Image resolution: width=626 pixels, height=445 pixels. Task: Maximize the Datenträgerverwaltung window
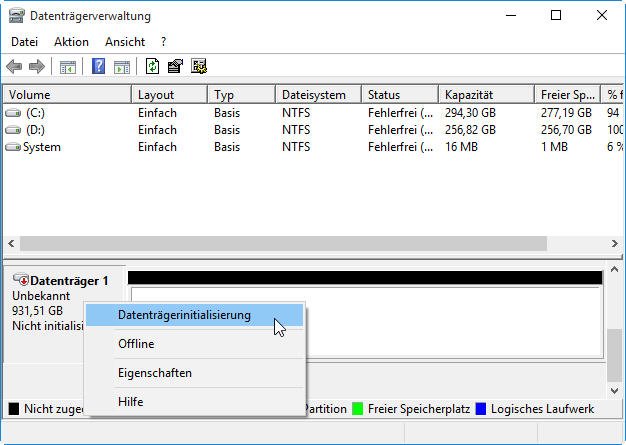click(x=556, y=15)
